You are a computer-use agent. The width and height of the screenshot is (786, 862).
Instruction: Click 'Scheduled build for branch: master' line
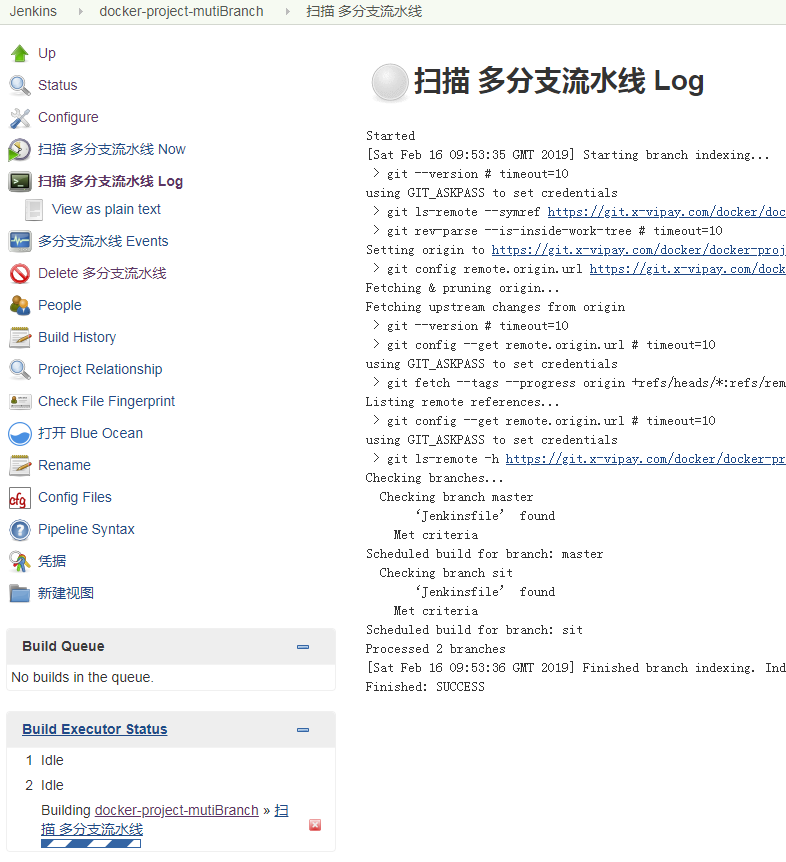[484, 554]
